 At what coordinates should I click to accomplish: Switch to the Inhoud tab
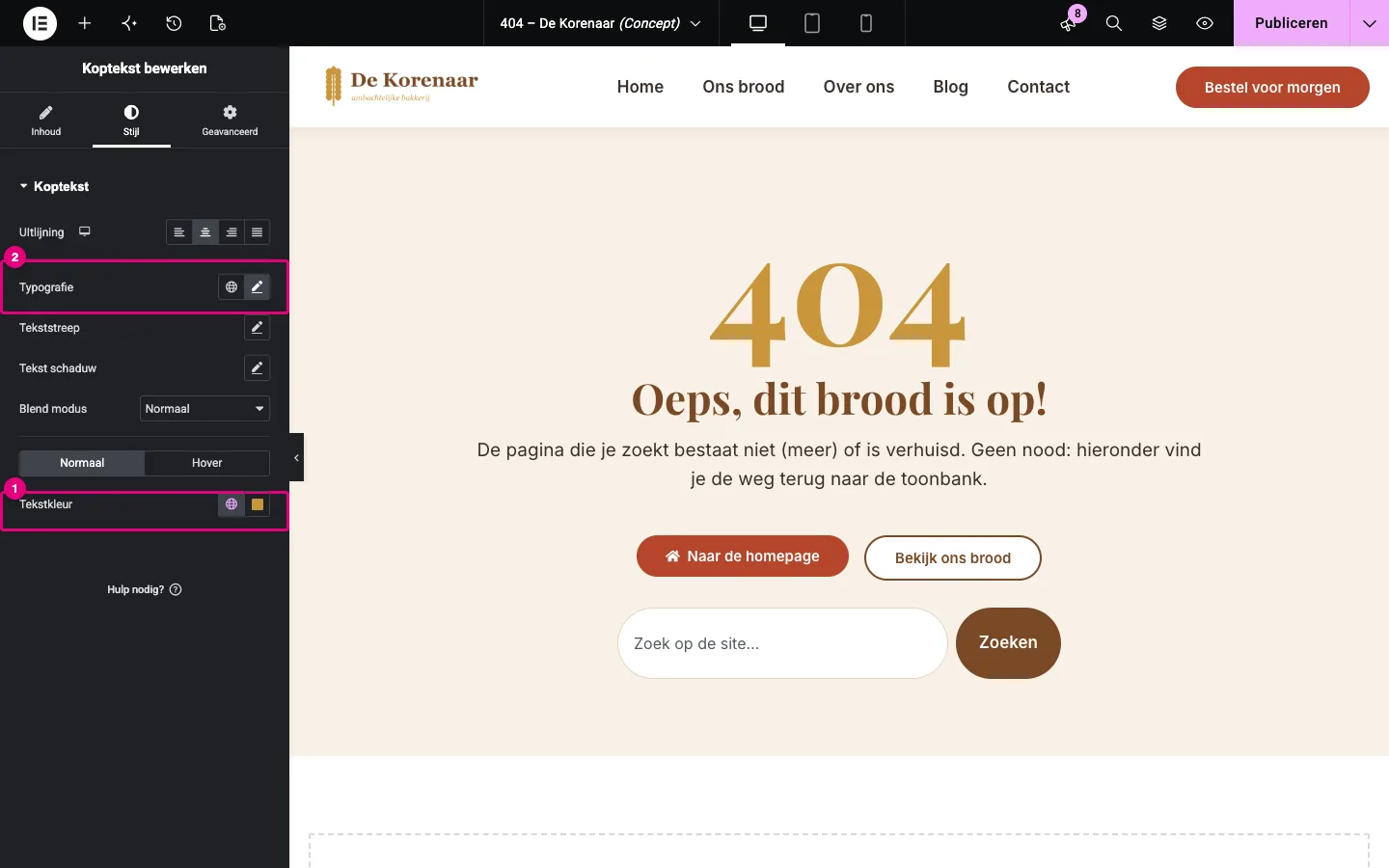pos(46,121)
